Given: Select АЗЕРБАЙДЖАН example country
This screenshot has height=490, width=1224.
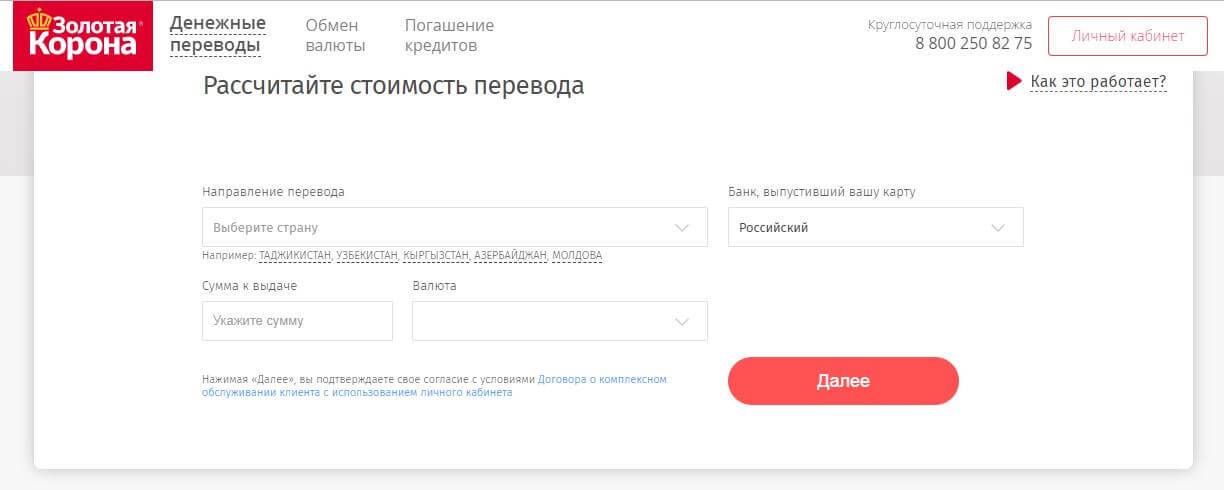Looking at the screenshot, I should click(510, 256).
